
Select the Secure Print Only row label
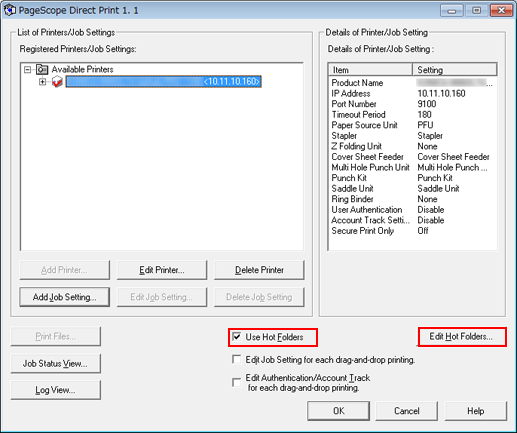coord(363,231)
